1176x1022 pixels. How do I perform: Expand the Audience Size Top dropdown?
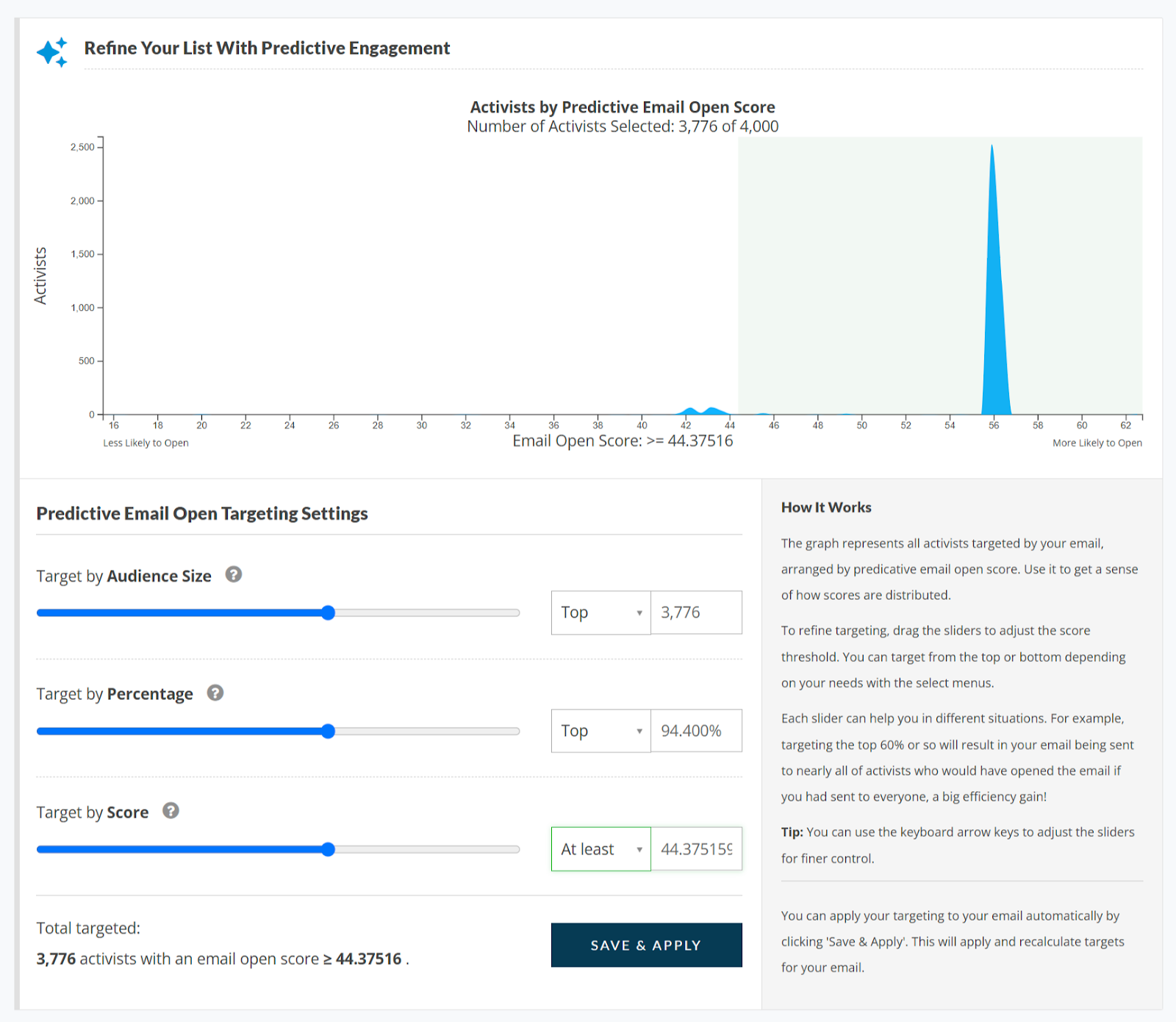600,612
